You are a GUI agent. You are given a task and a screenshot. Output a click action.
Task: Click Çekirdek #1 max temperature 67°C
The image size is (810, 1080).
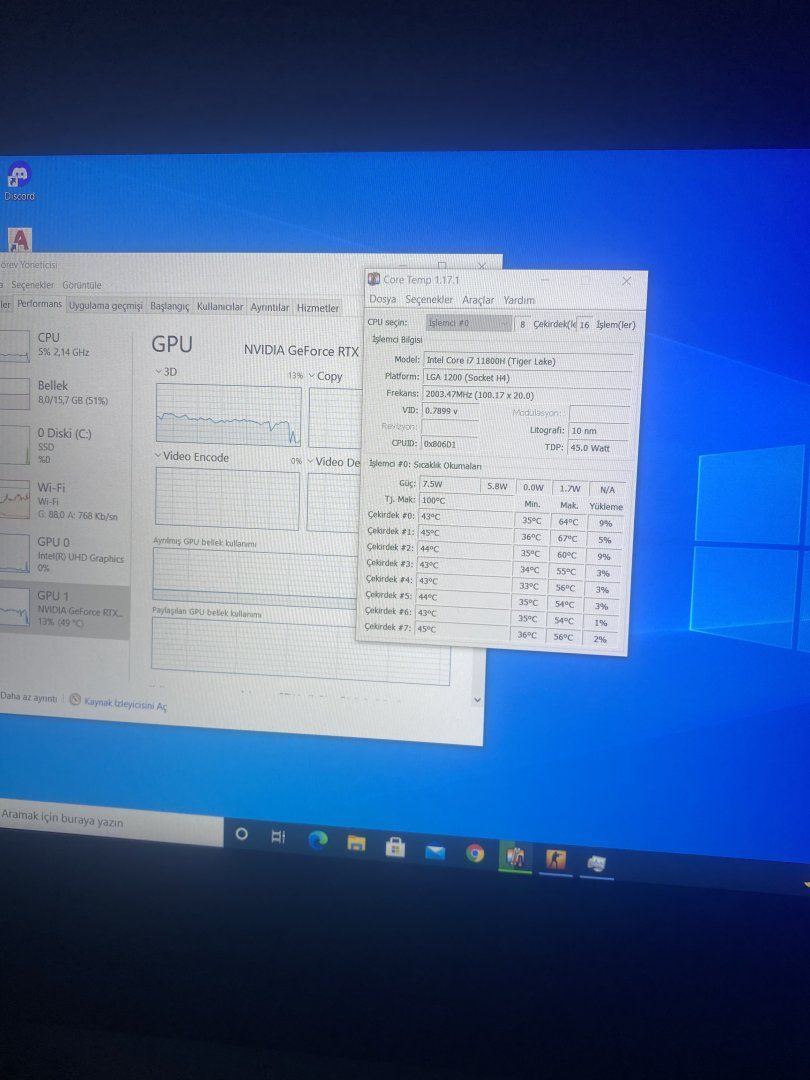pyautogui.click(x=568, y=539)
